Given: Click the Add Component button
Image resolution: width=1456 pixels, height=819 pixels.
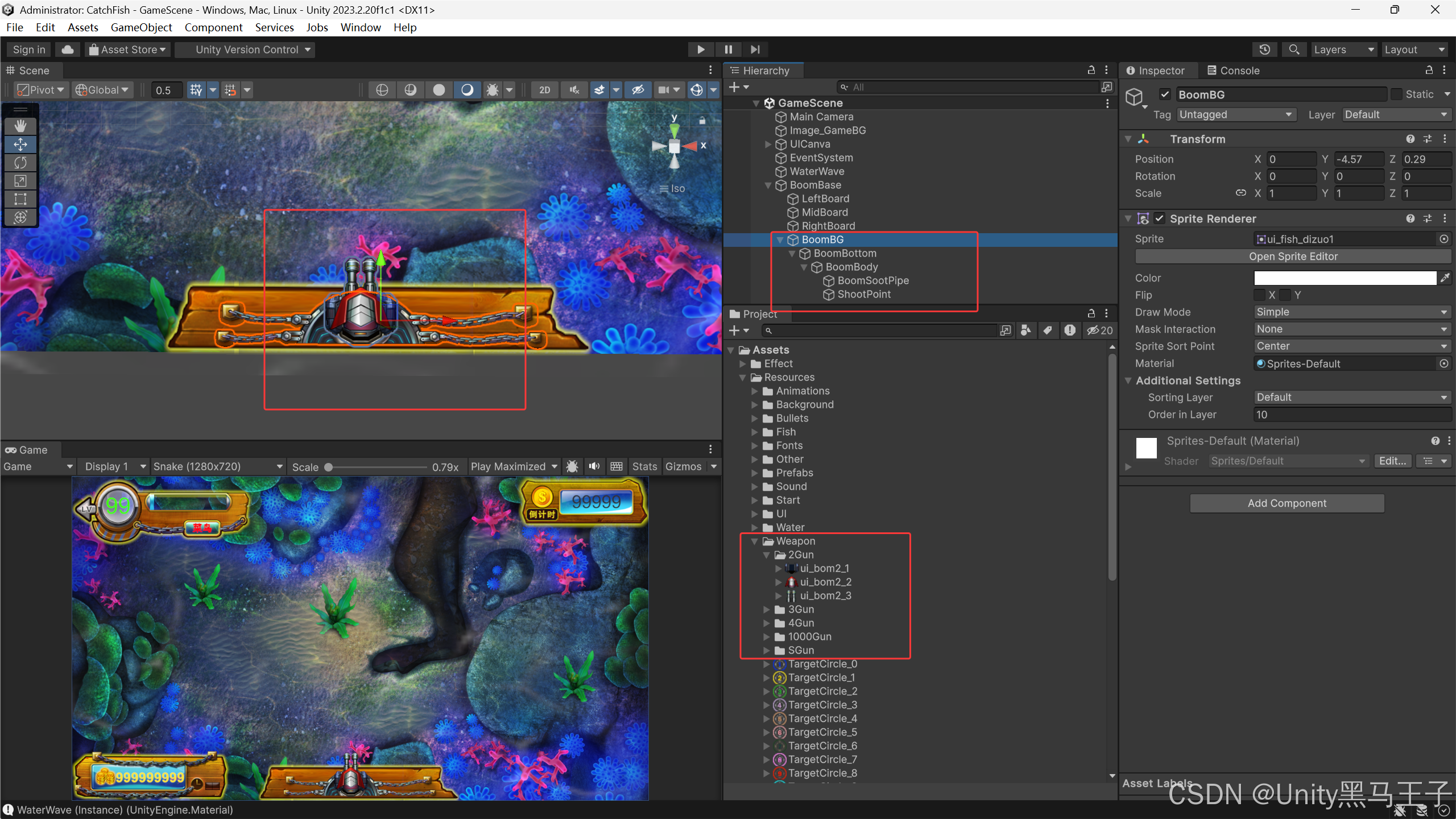Looking at the screenshot, I should click(1287, 503).
